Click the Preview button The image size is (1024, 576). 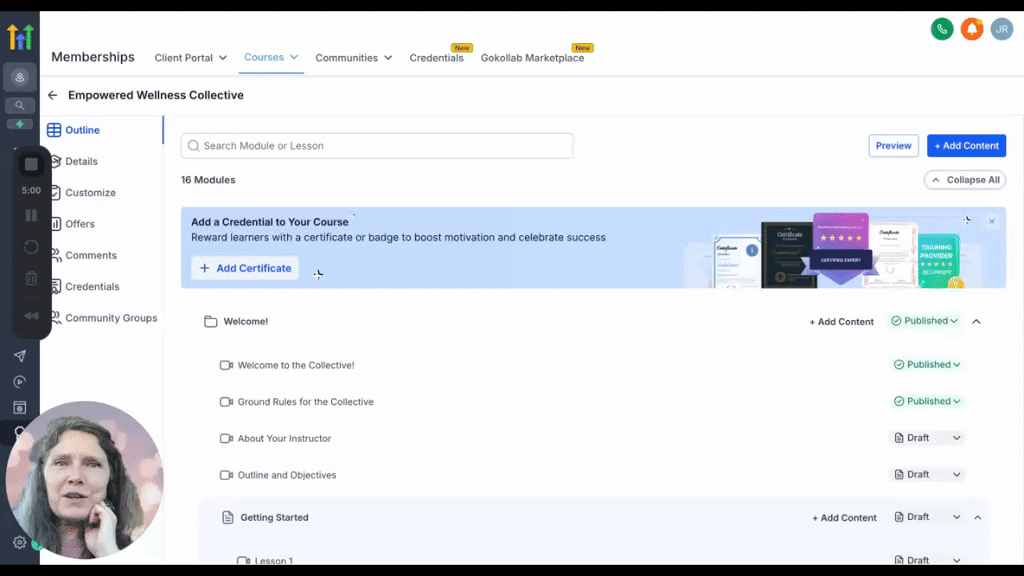[893, 146]
